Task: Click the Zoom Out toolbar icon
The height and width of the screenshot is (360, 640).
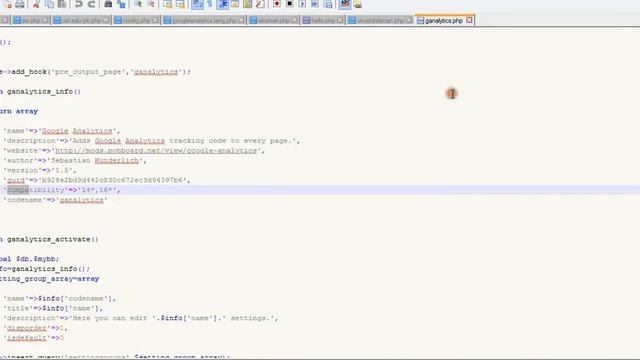Action: pyautogui.click(x=151, y=4)
